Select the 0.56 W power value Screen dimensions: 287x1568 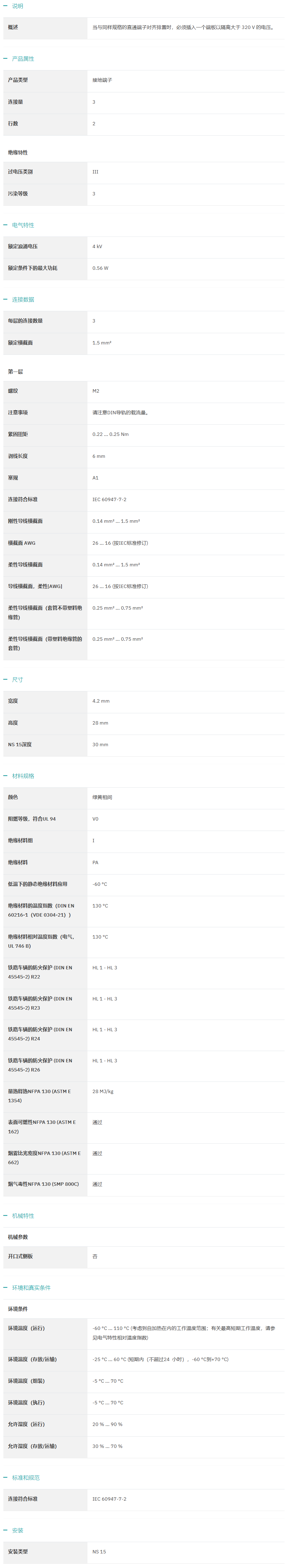point(100,268)
